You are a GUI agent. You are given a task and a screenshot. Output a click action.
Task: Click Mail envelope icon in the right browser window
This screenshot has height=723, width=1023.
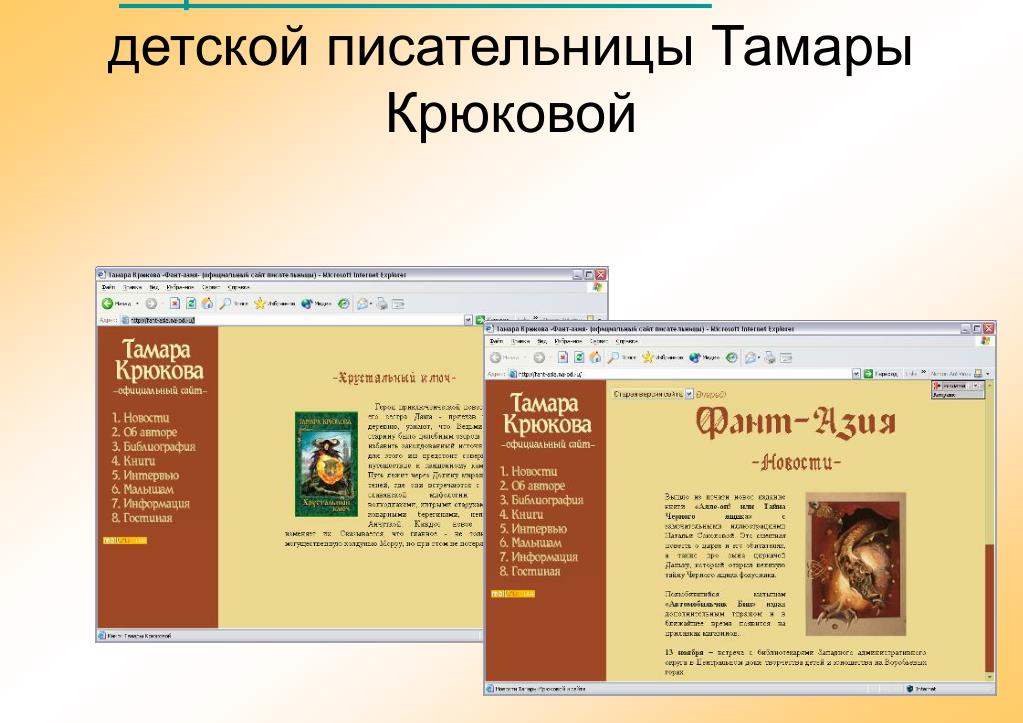[750, 358]
